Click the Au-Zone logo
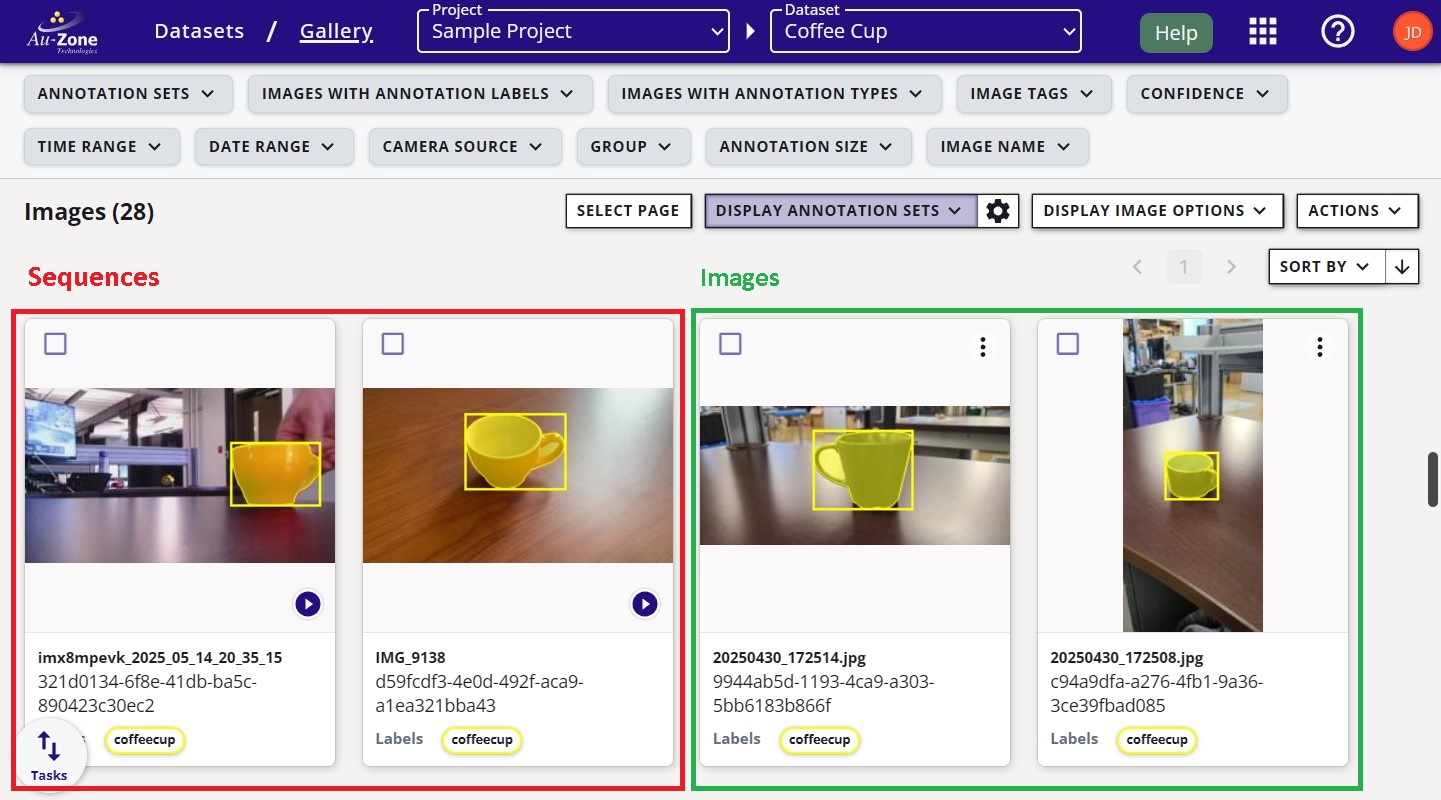1441x800 pixels. [x=62, y=30]
